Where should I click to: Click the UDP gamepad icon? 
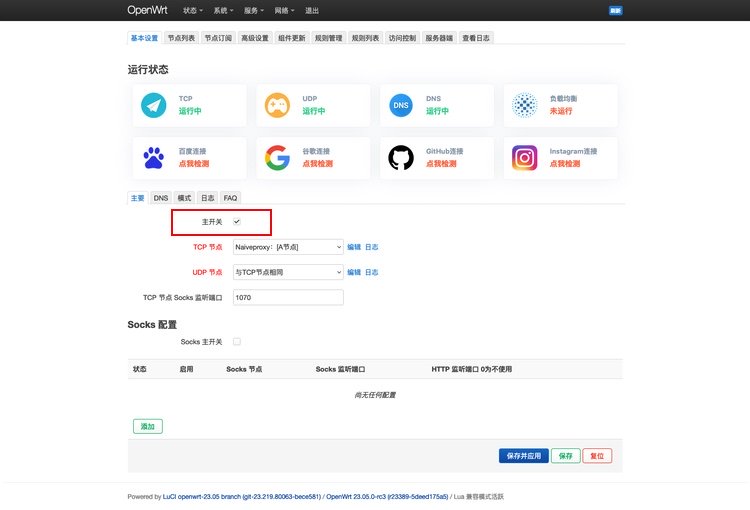[x=277, y=105]
